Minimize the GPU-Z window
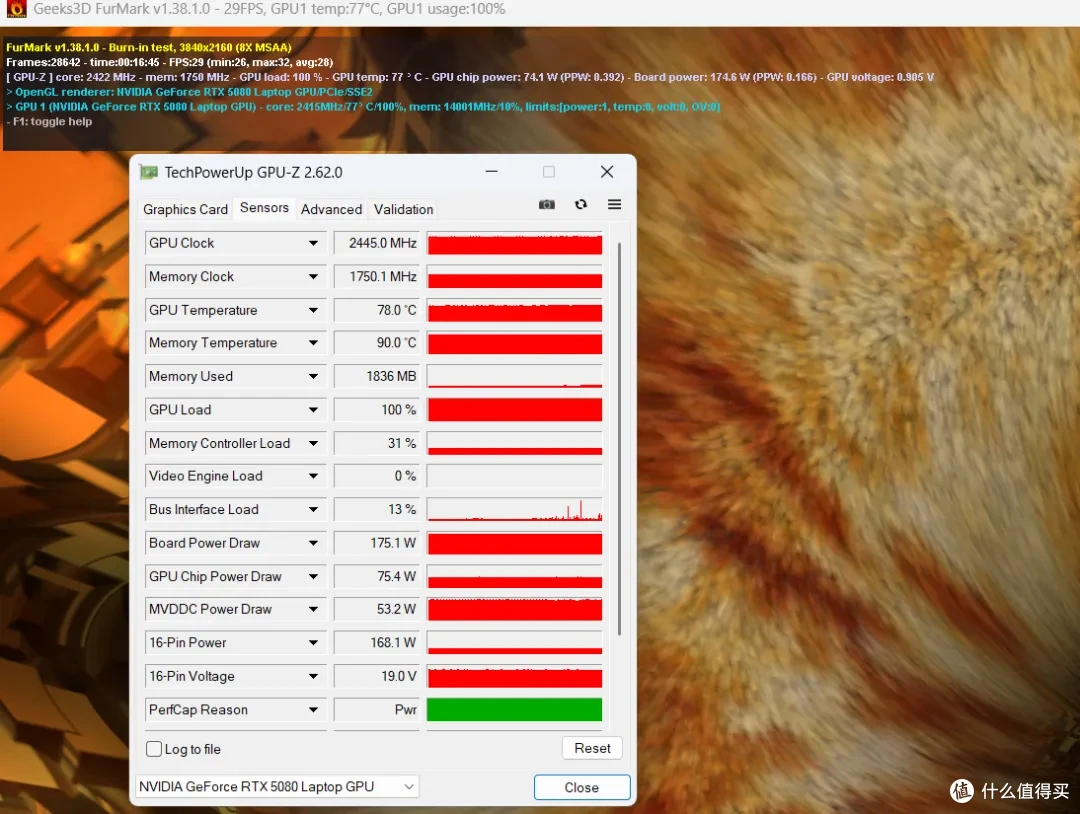Screen dimensions: 1080x814 (x=492, y=171)
